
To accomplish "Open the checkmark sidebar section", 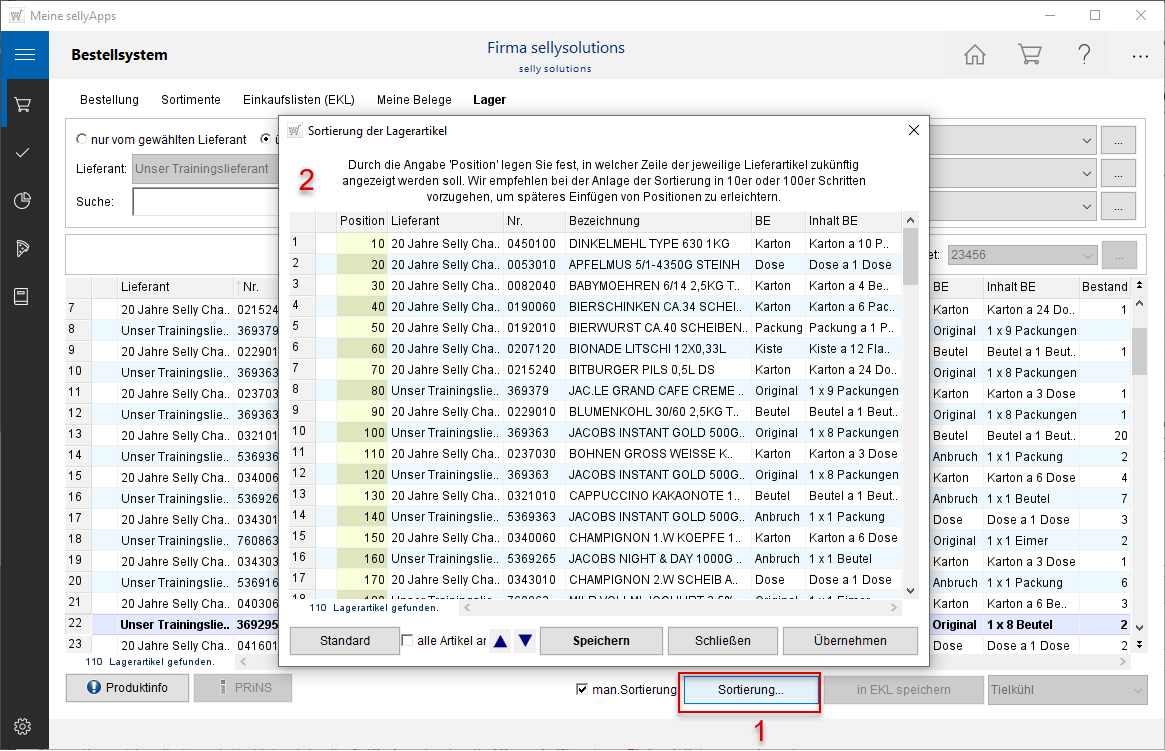I will 24,152.
